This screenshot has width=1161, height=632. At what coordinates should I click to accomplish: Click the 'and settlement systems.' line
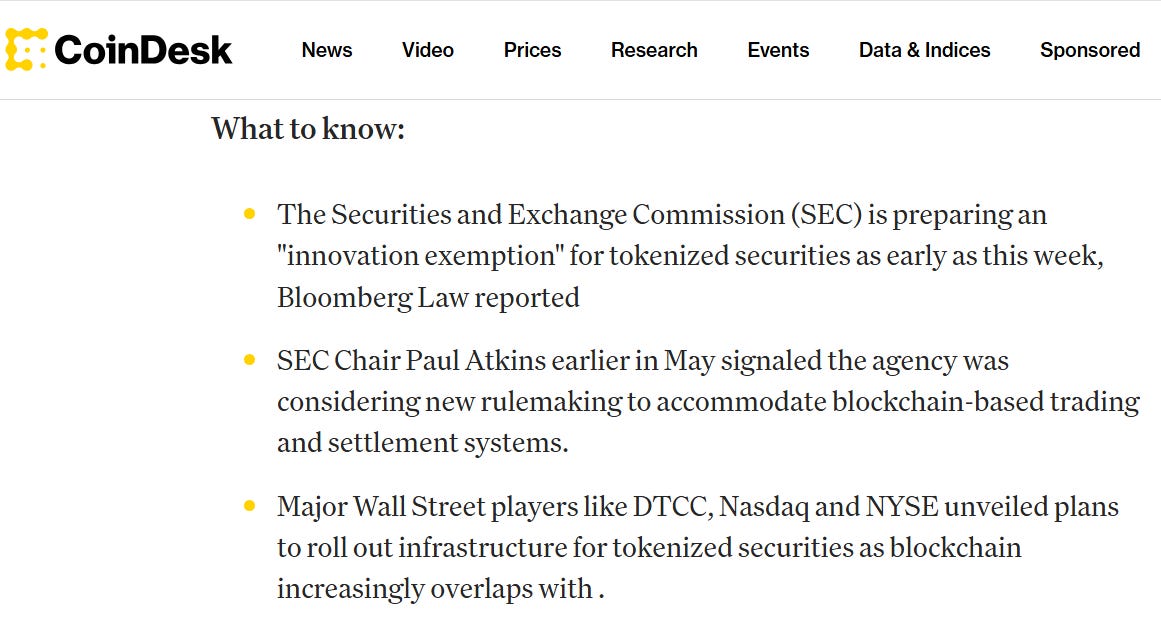coord(423,443)
